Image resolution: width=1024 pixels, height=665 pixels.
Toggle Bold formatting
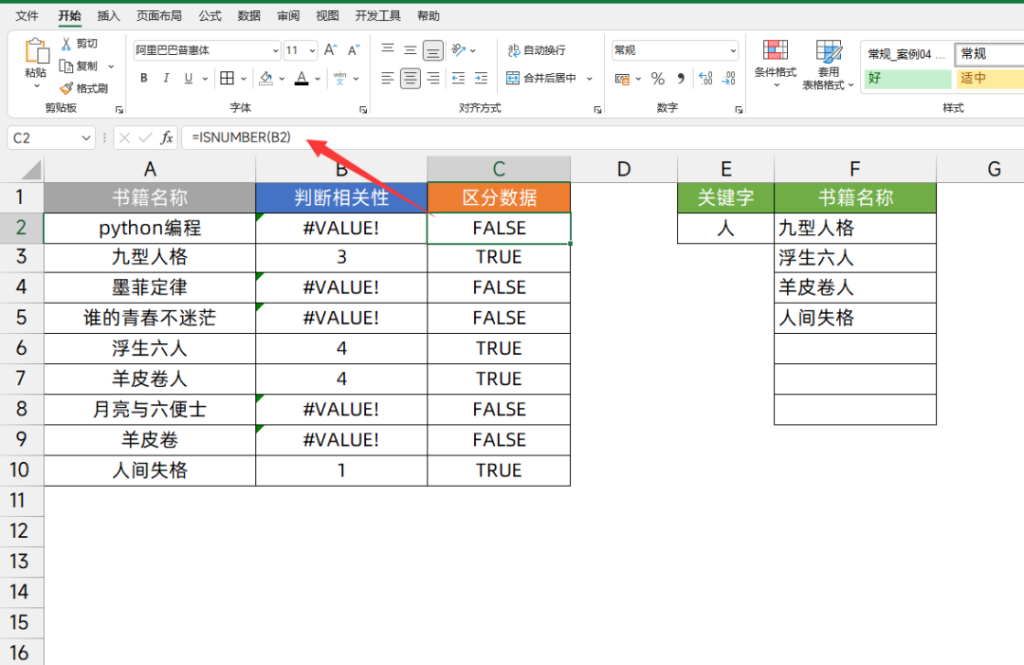pos(144,78)
